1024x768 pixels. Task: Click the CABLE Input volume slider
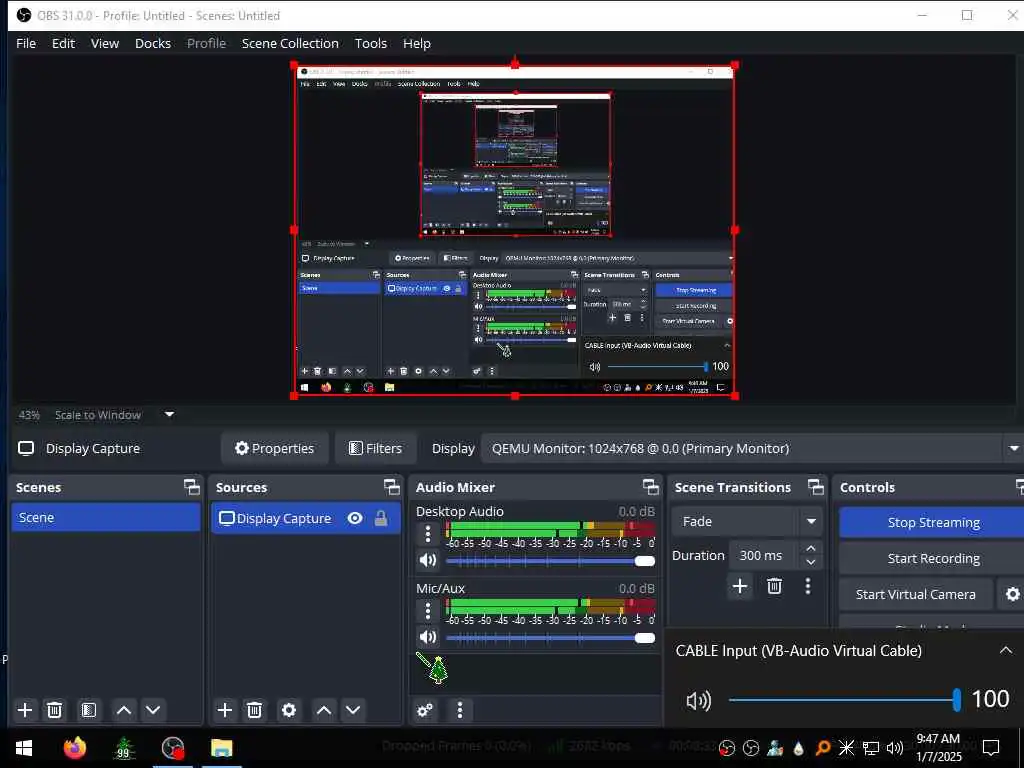(x=844, y=700)
